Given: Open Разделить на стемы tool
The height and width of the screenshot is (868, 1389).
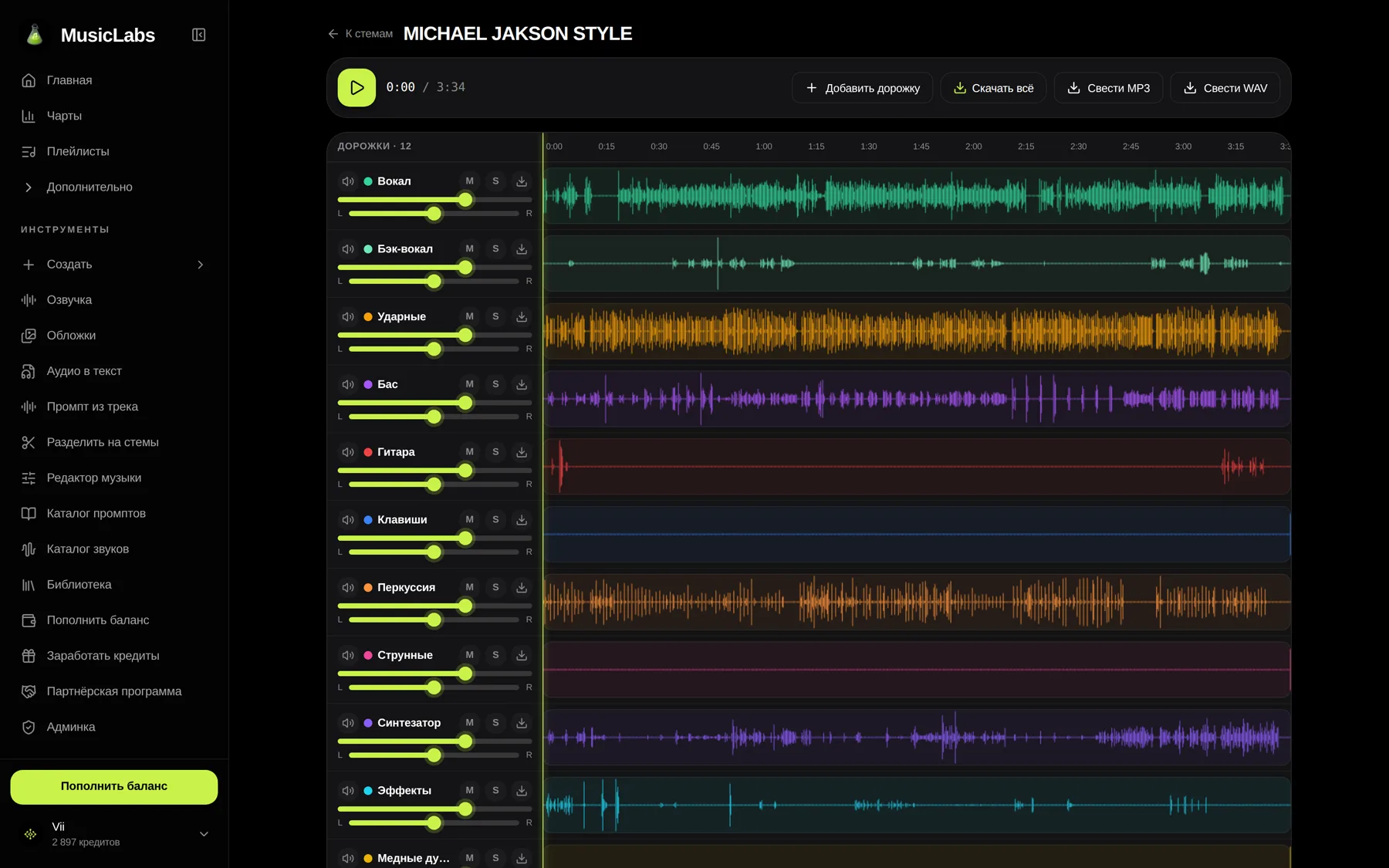Looking at the screenshot, I should pos(114,442).
